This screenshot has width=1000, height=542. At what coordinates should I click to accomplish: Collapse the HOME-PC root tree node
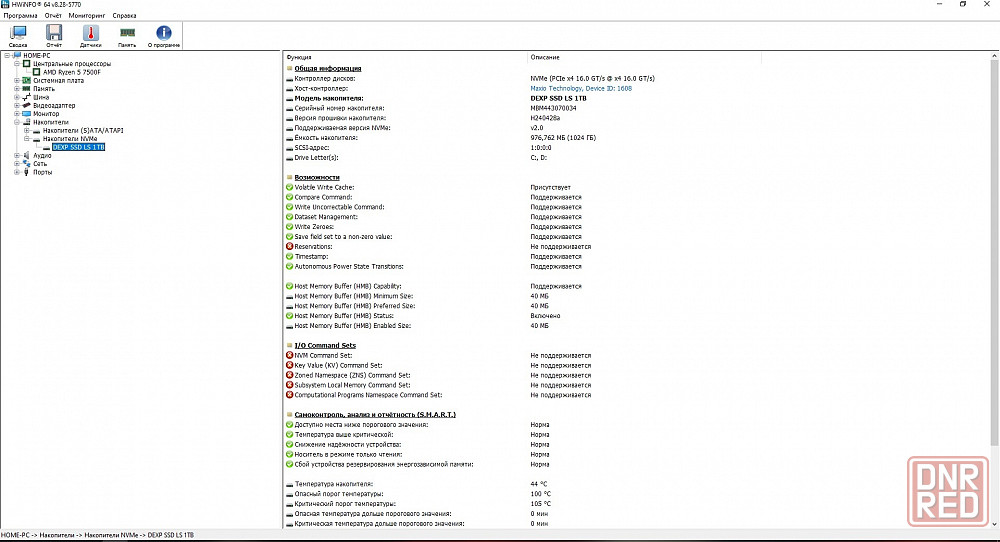tap(7, 55)
